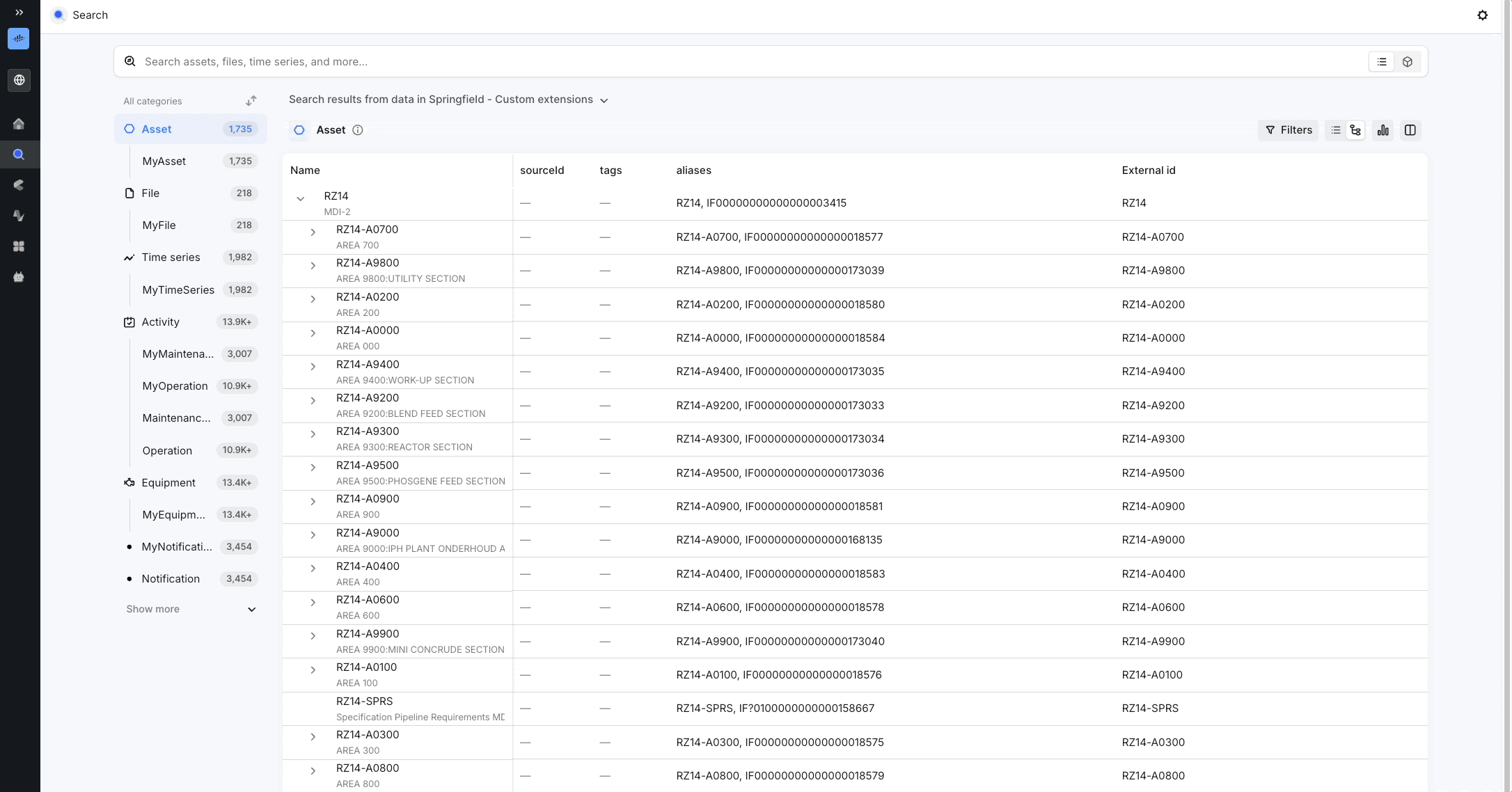
Task: Switch to flat list view toggle
Action: click(1335, 130)
